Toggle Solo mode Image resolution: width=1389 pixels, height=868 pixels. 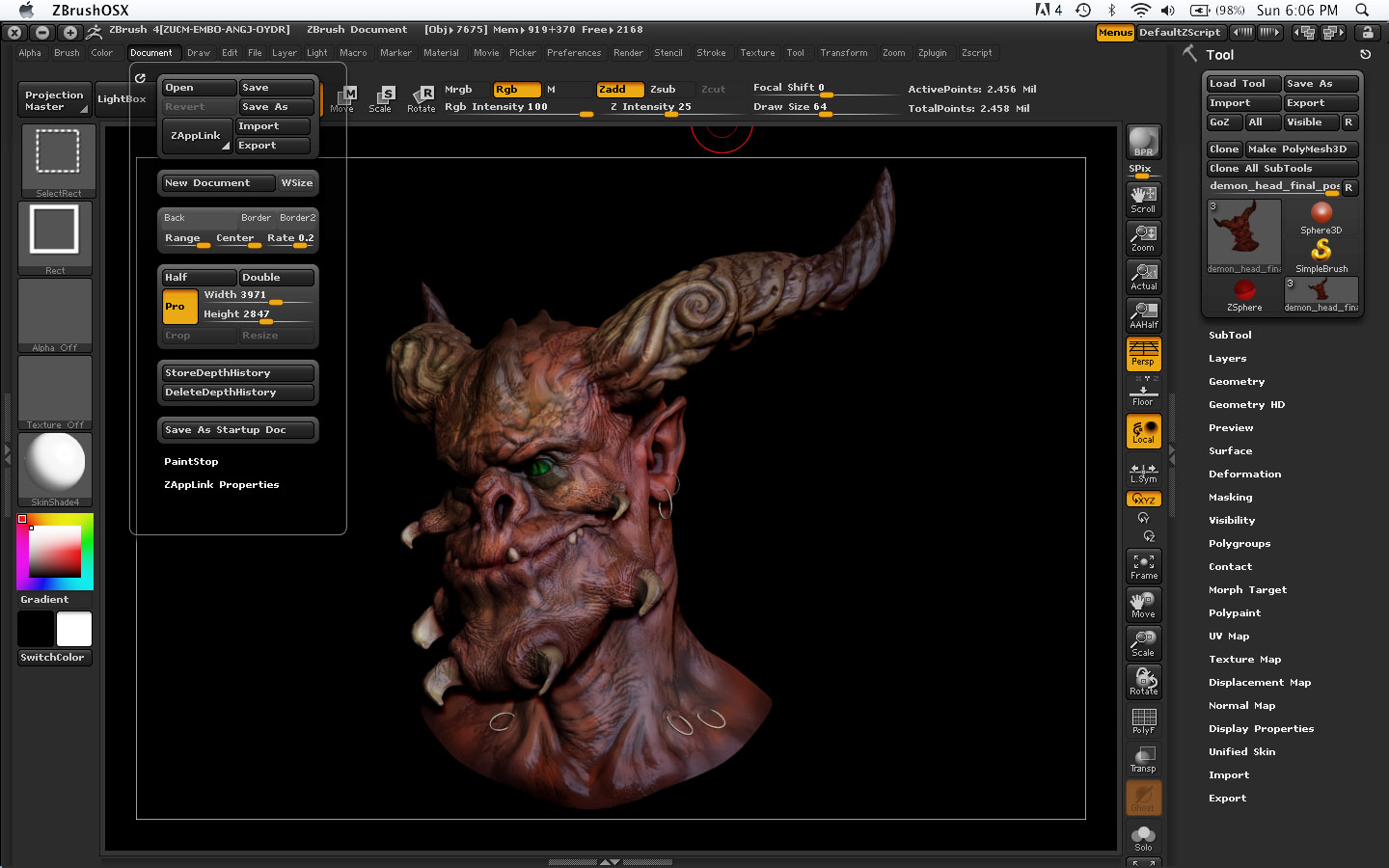pyautogui.click(x=1143, y=837)
